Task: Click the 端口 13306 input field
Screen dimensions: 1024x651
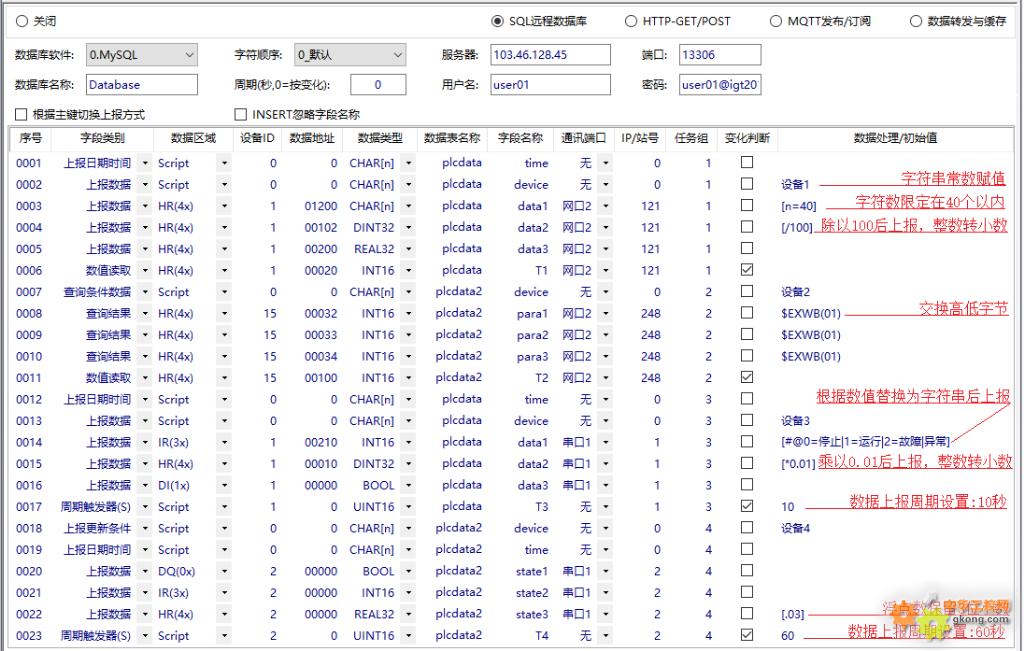Action: point(720,55)
